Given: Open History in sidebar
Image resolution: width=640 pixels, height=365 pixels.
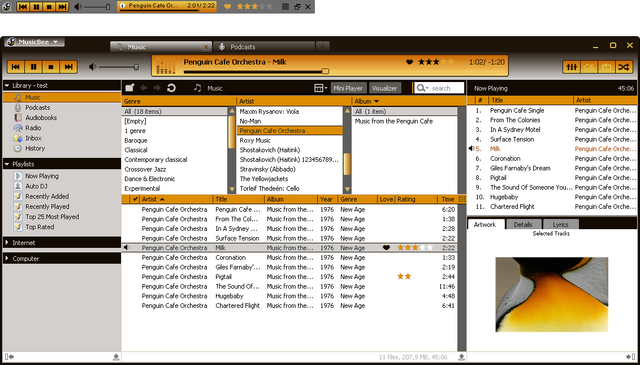Looking at the screenshot, I should pyautogui.click(x=35, y=148).
